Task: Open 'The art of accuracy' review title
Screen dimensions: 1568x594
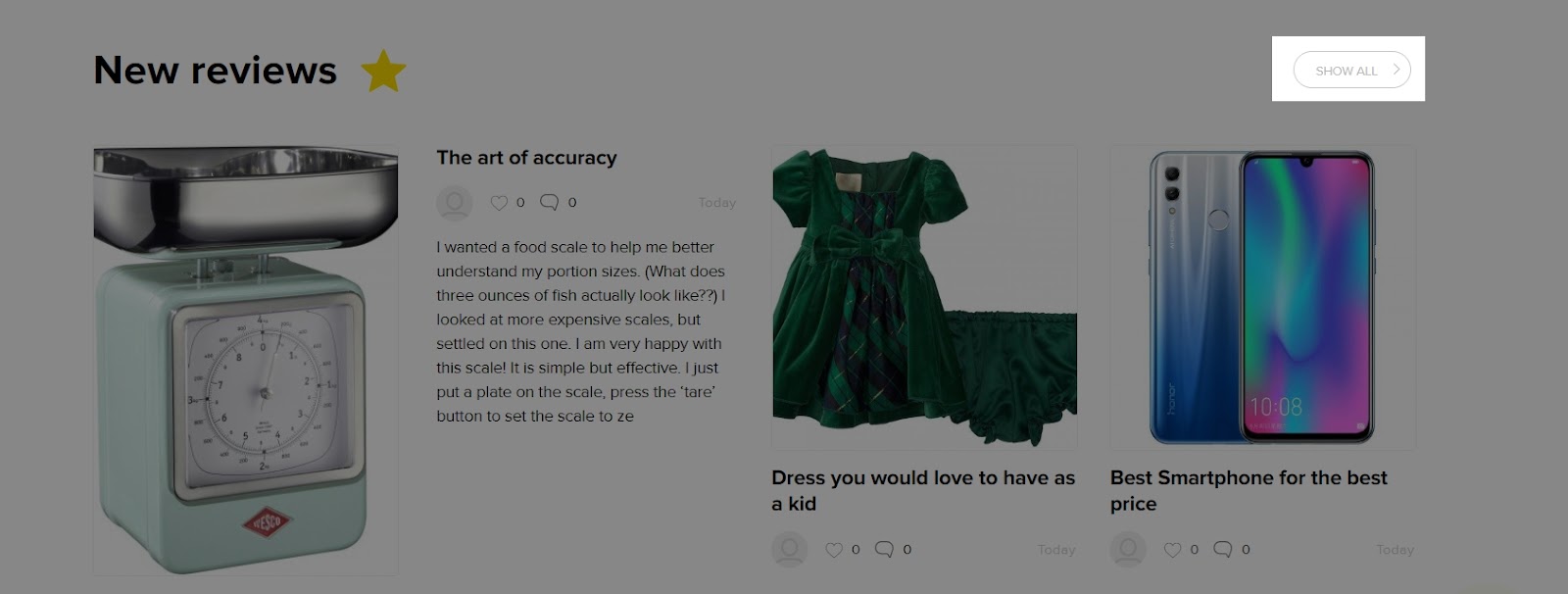Action: 526,158
